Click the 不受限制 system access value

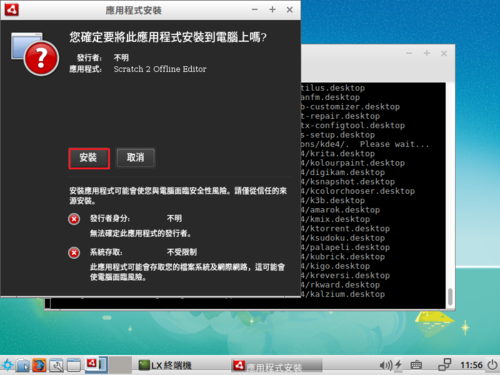pos(182,252)
